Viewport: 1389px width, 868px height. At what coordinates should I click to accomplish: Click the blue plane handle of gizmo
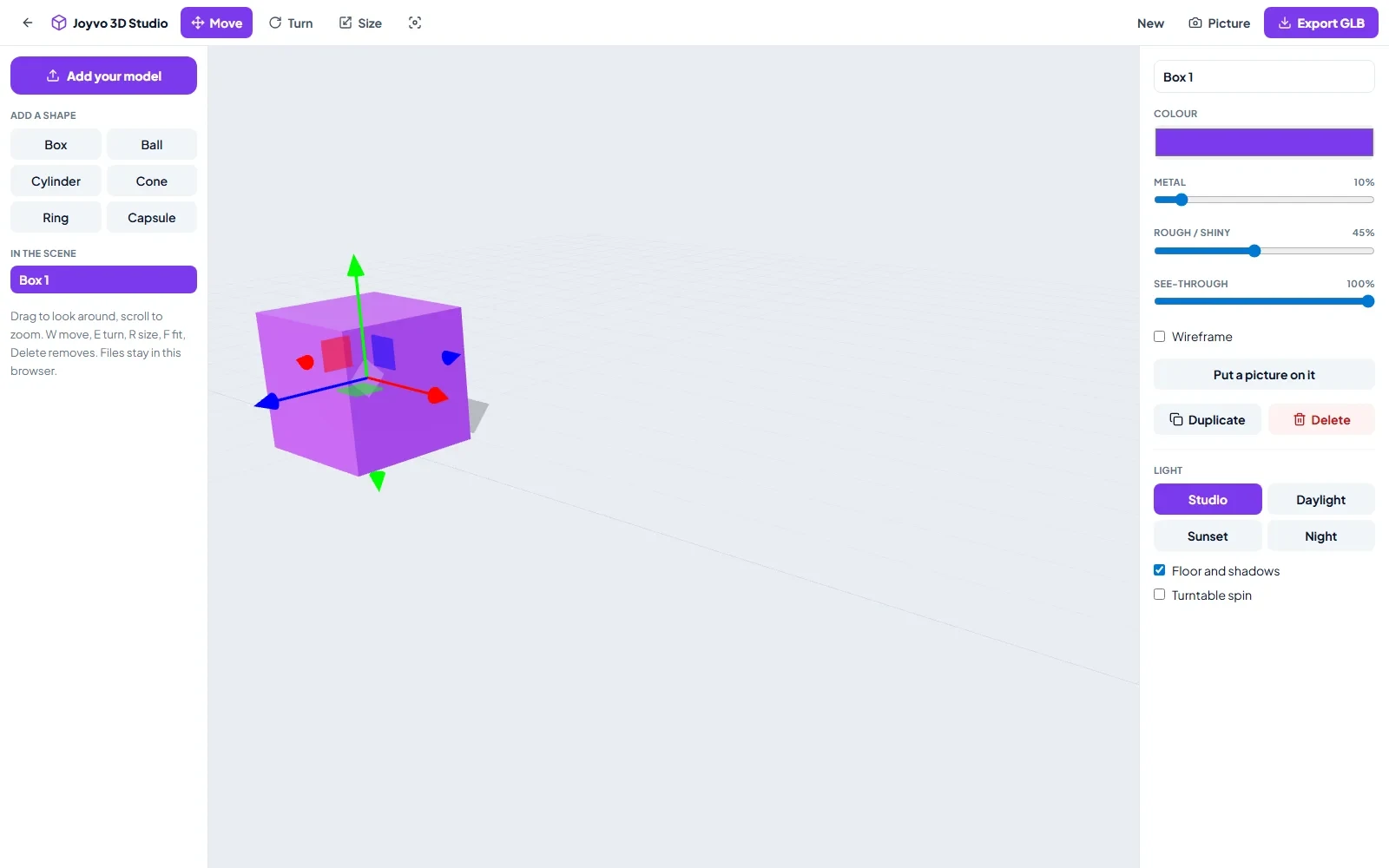[383, 352]
